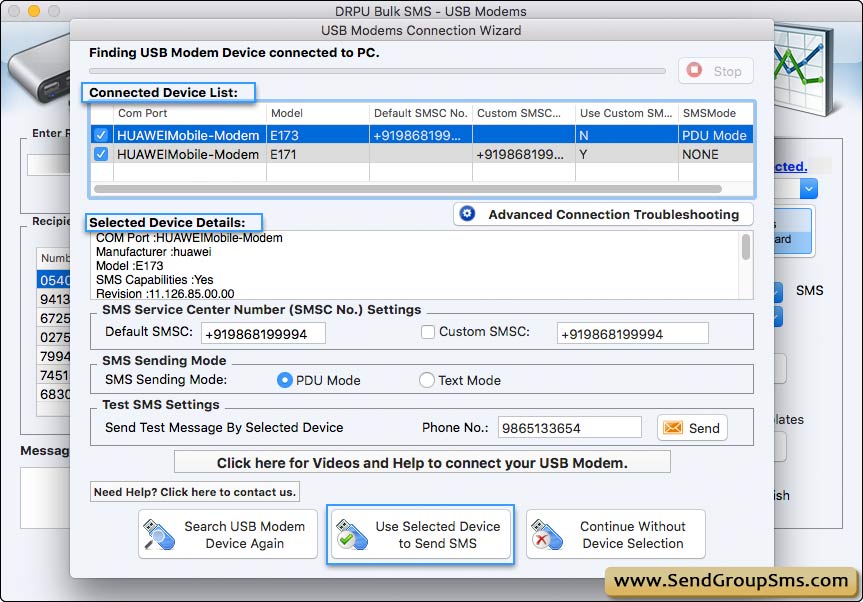Click the device list horizontal scrollbar
This screenshot has width=863, height=602.
(x=408, y=189)
